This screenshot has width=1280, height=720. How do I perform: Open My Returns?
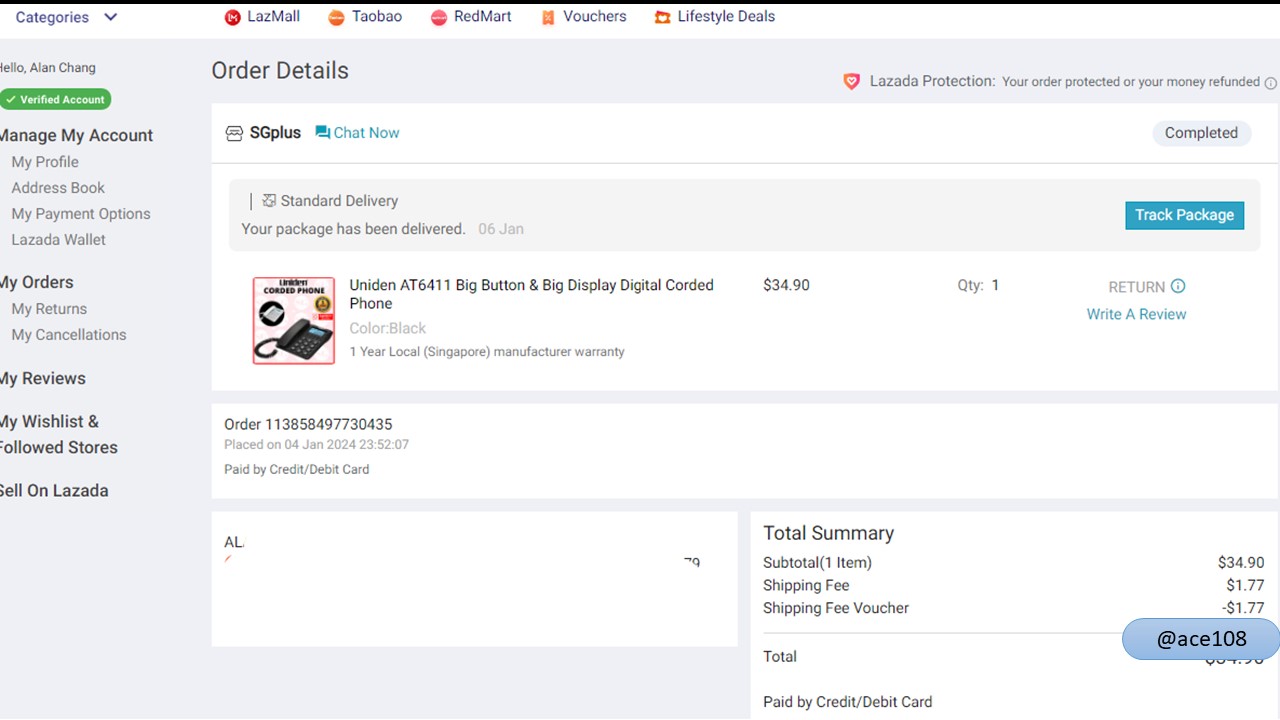point(49,309)
